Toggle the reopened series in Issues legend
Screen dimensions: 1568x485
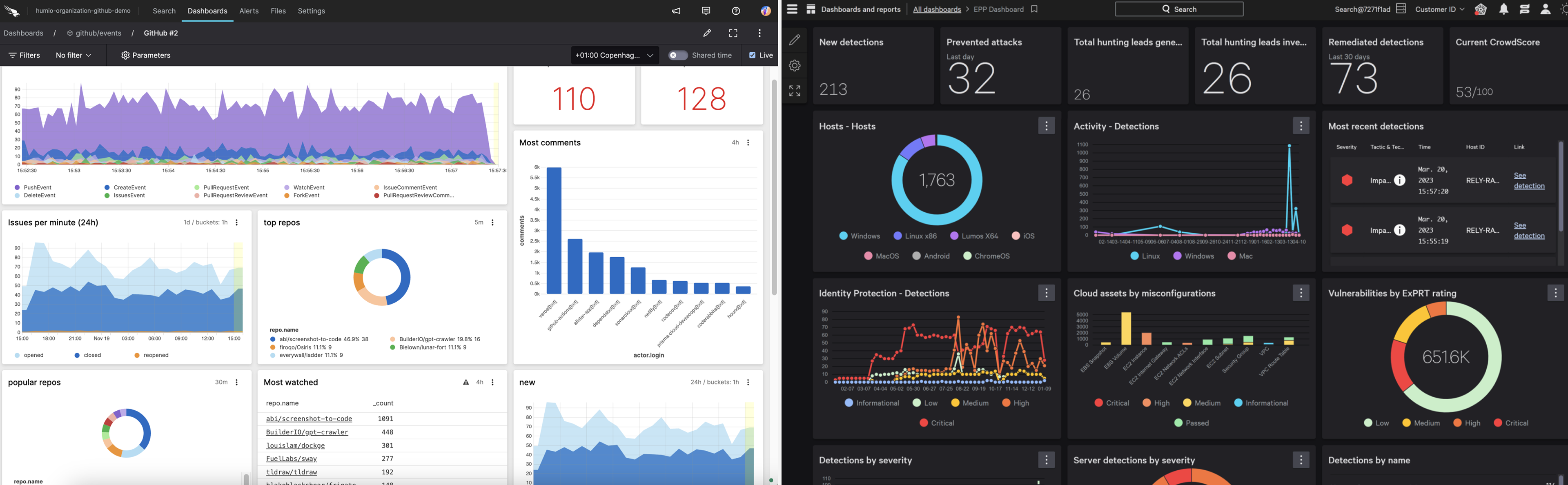click(151, 355)
